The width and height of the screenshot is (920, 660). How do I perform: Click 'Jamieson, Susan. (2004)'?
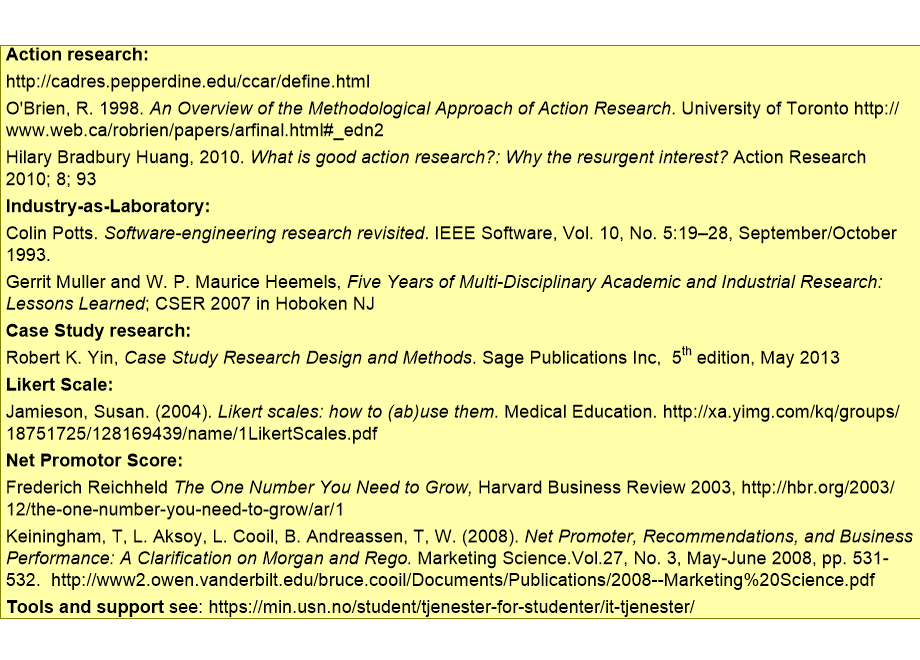(109, 412)
